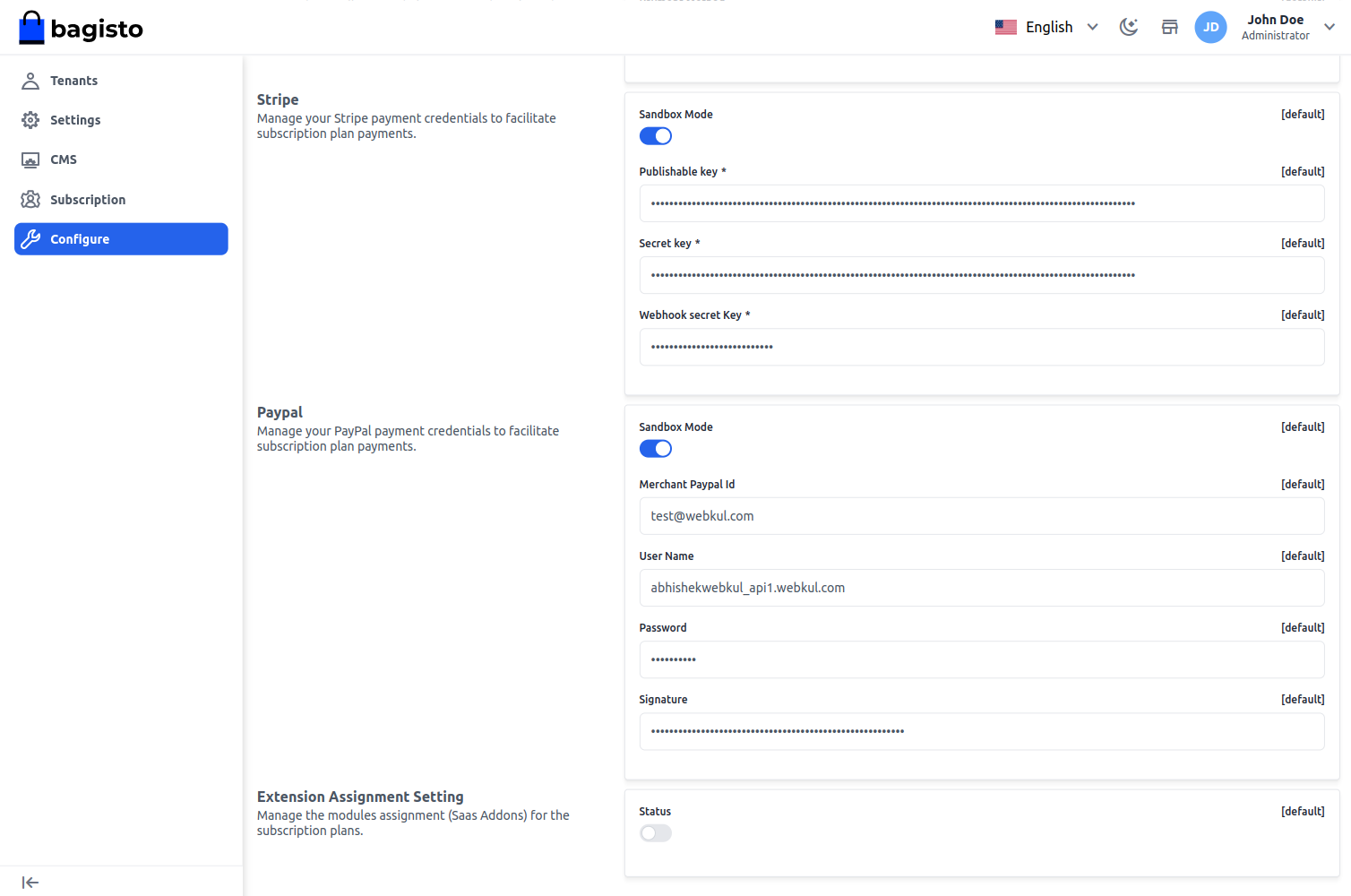Click the Stripe Publishable key field
This screenshot has height=896, width=1351.
click(x=982, y=203)
